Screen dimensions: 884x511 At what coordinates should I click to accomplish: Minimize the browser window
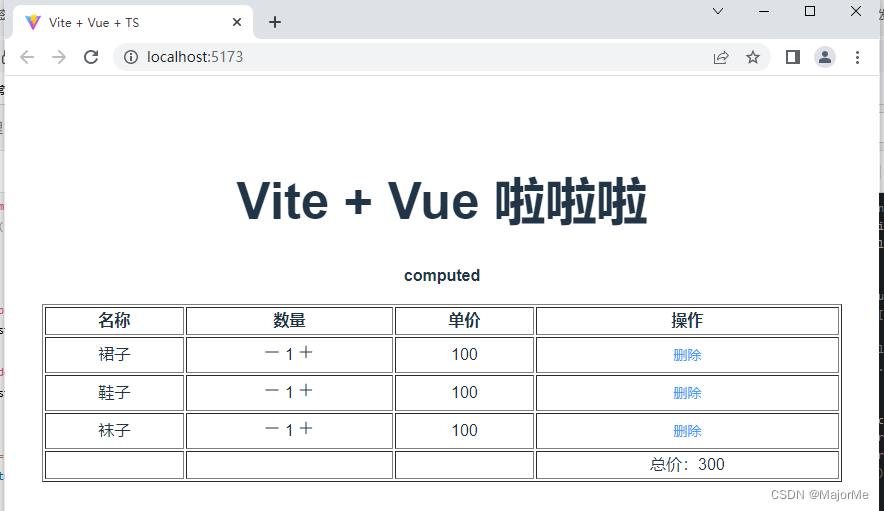(x=764, y=11)
